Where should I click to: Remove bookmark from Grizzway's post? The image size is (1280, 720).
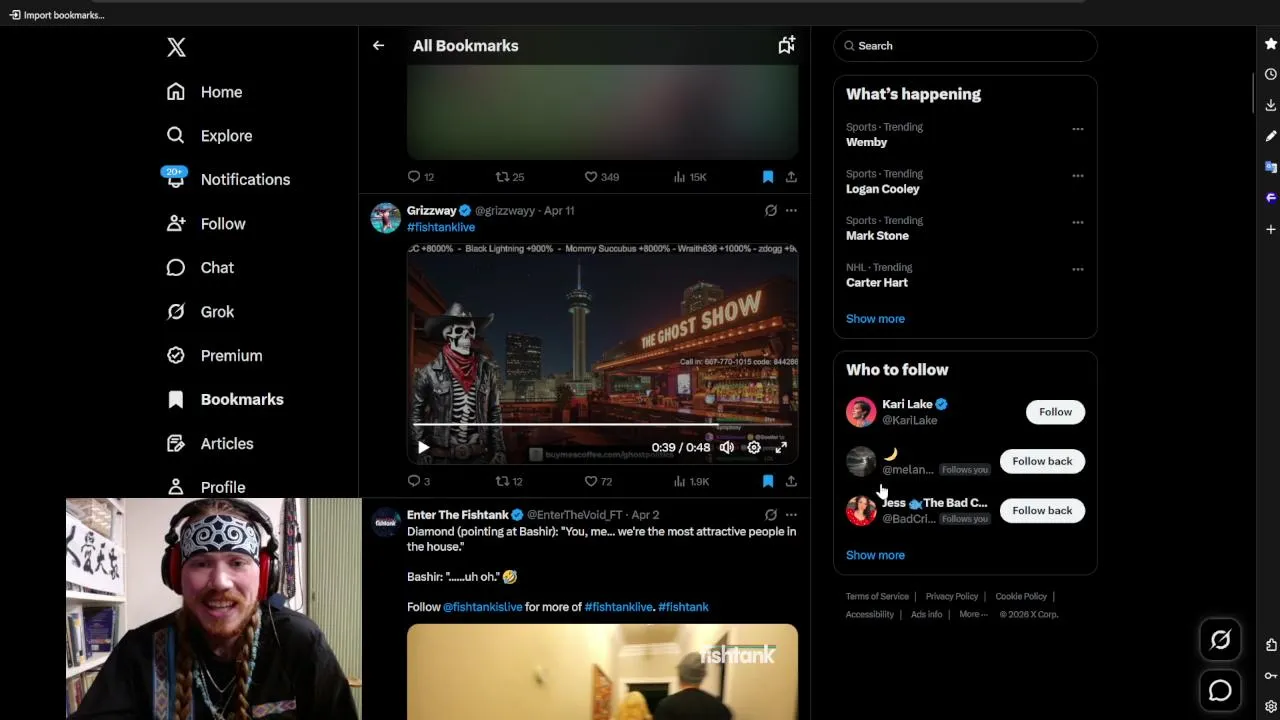768,481
